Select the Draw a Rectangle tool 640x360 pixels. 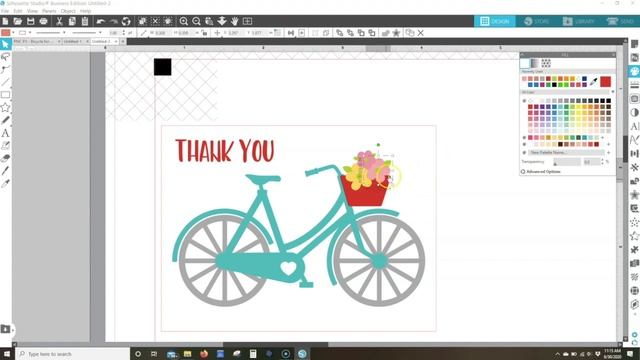point(5,95)
